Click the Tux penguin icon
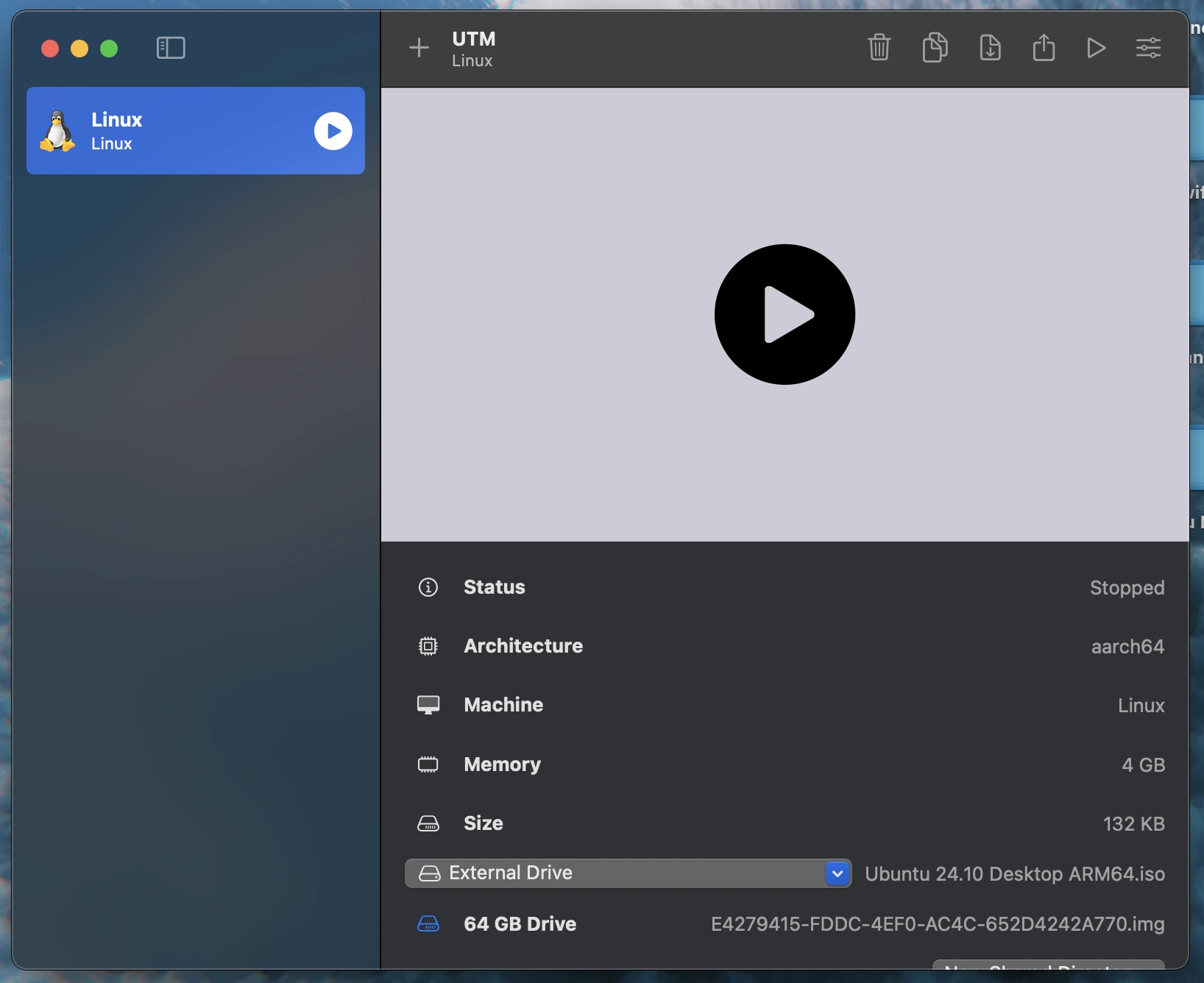The image size is (1204, 983). tap(58, 131)
